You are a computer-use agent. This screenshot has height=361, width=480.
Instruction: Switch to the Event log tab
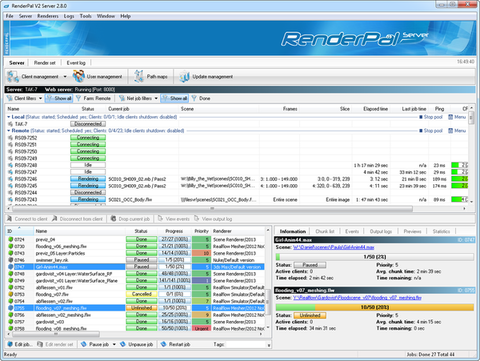[x=76, y=63]
